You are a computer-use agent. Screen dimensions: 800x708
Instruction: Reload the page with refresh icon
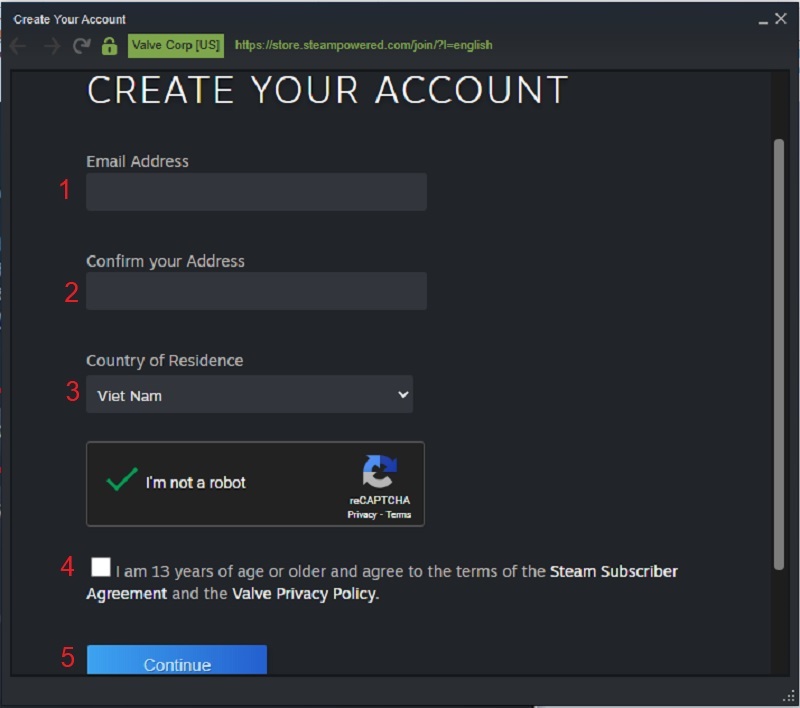pos(82,46)
